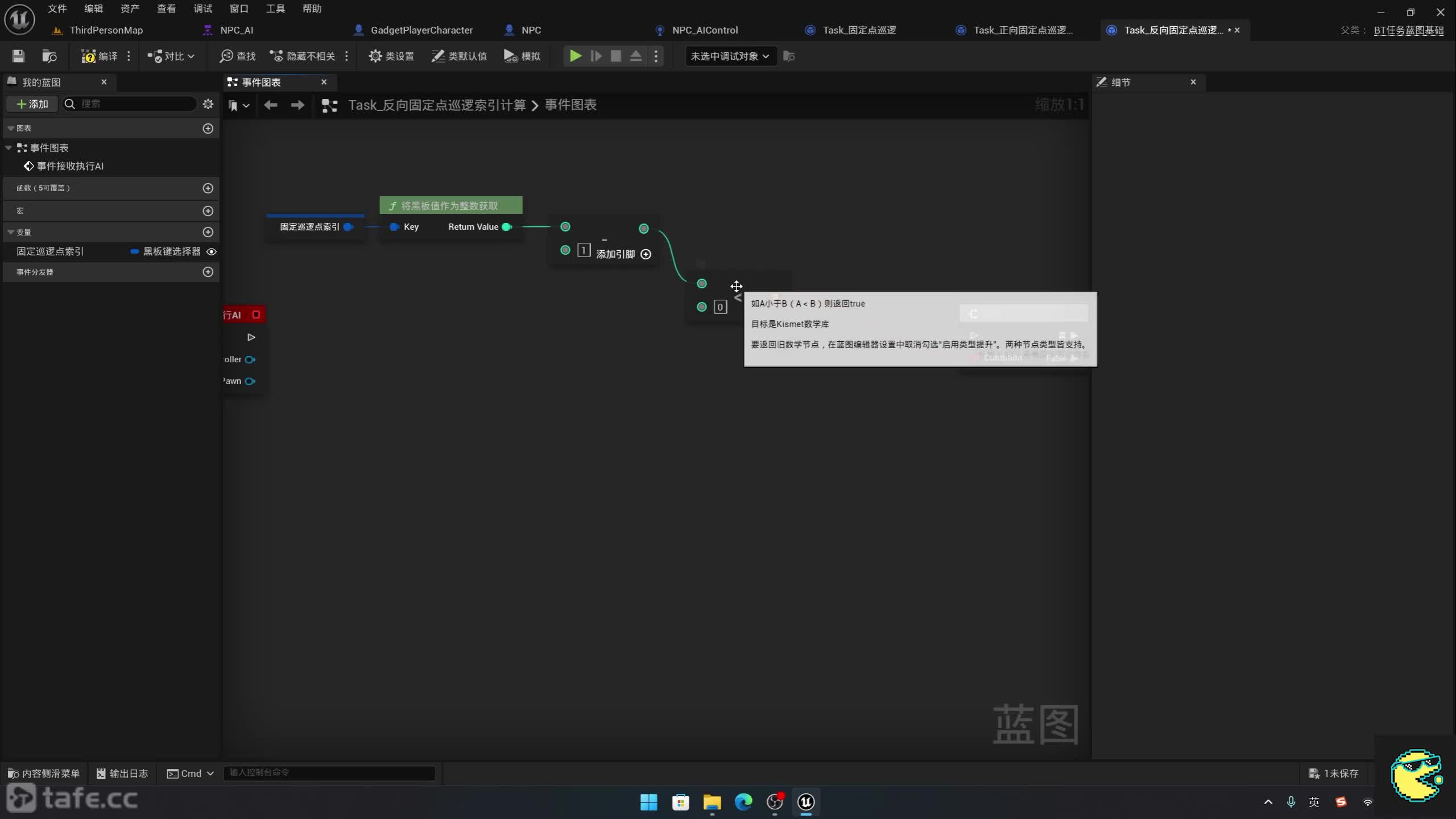Open the 工具 menu
The width and height of the screenshot is (1456, 819).
point(275,9)
